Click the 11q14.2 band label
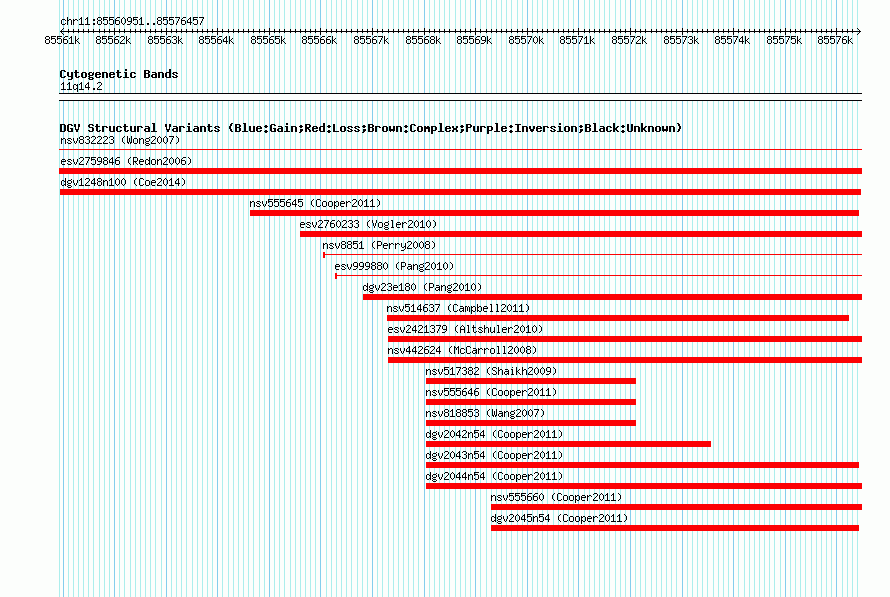This screenshot has width=890, height=597. [81, 86]
